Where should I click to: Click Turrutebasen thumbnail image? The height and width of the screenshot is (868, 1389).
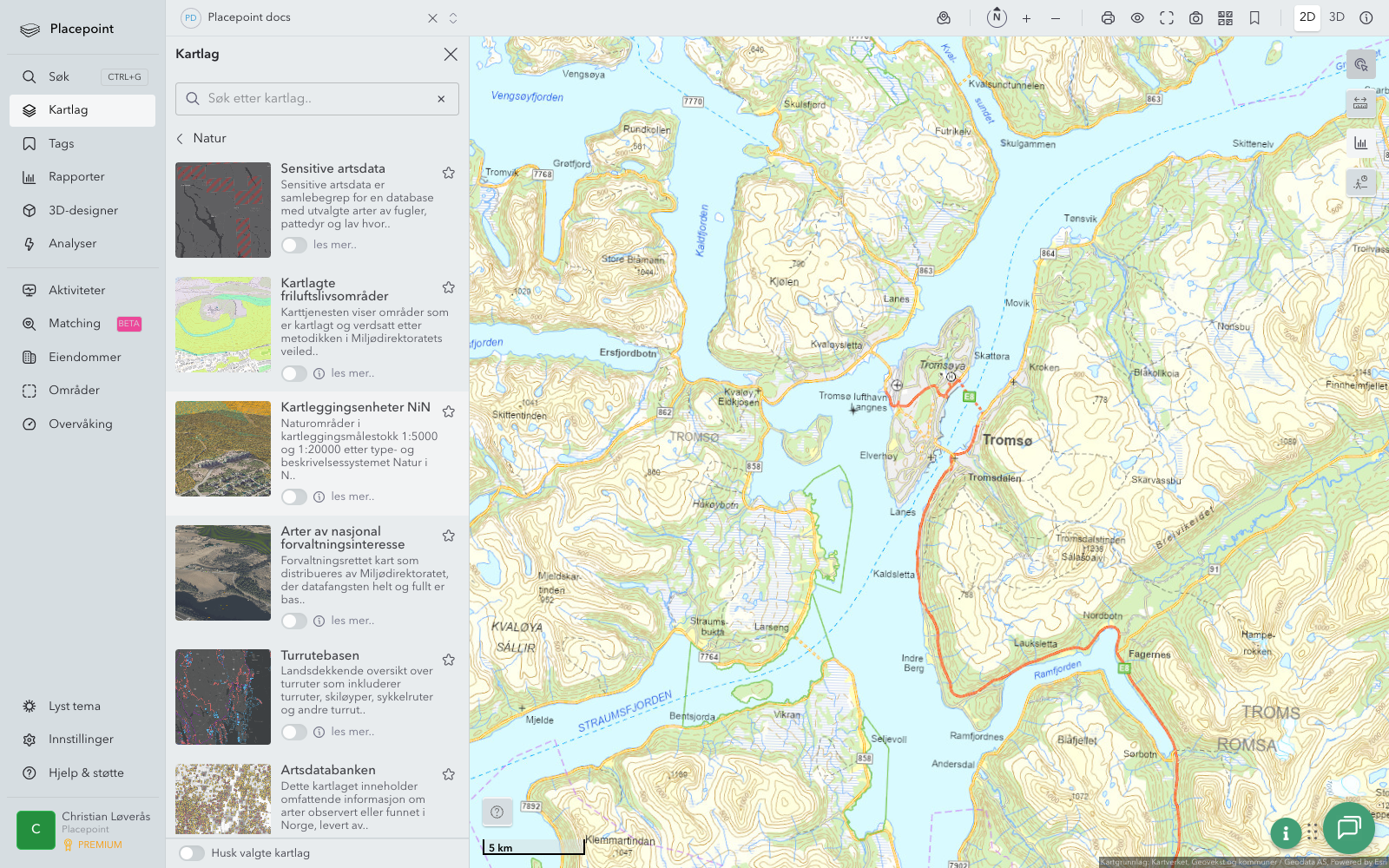pos(223,697)
